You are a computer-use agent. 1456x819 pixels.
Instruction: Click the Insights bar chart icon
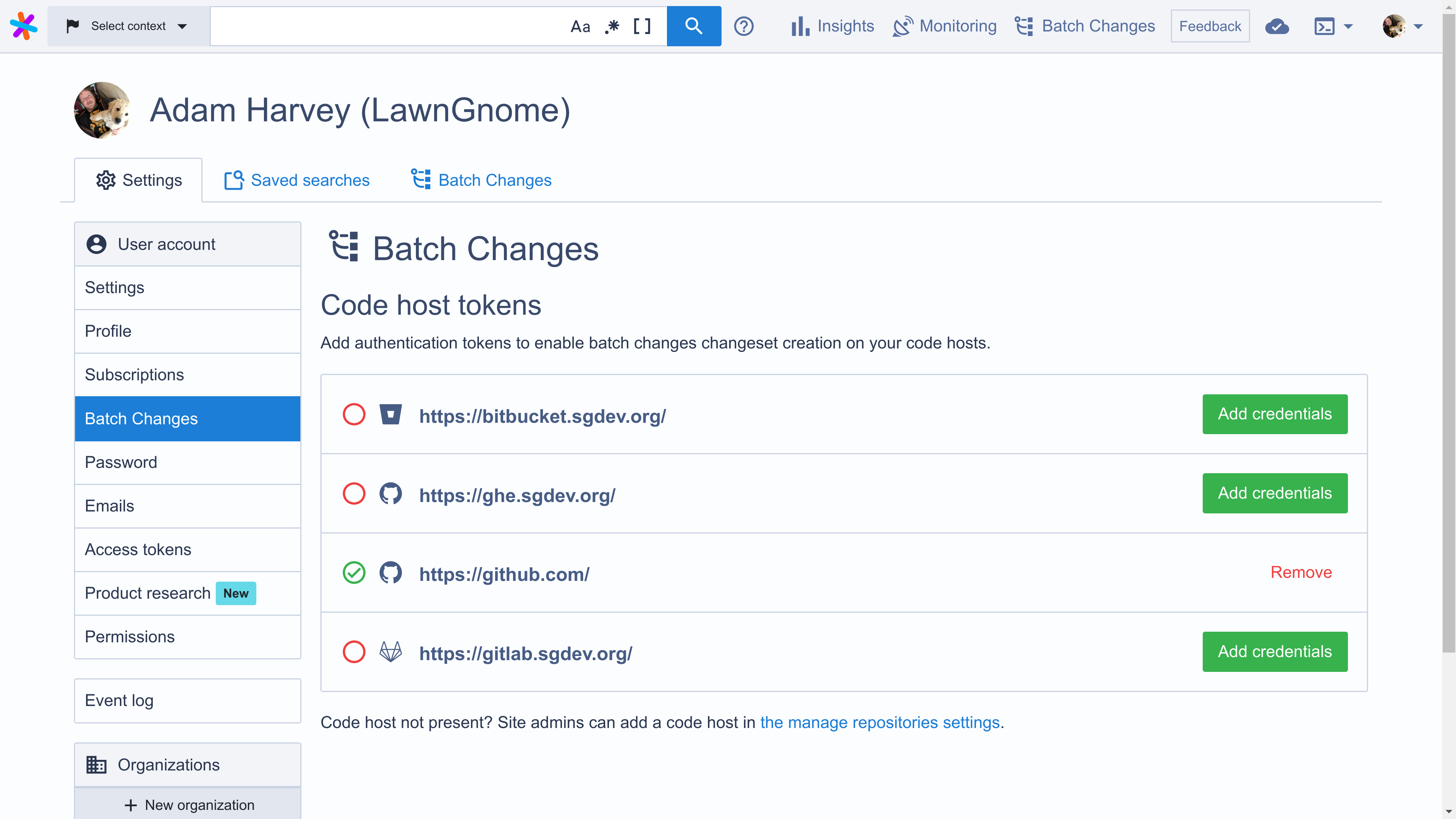800,27
